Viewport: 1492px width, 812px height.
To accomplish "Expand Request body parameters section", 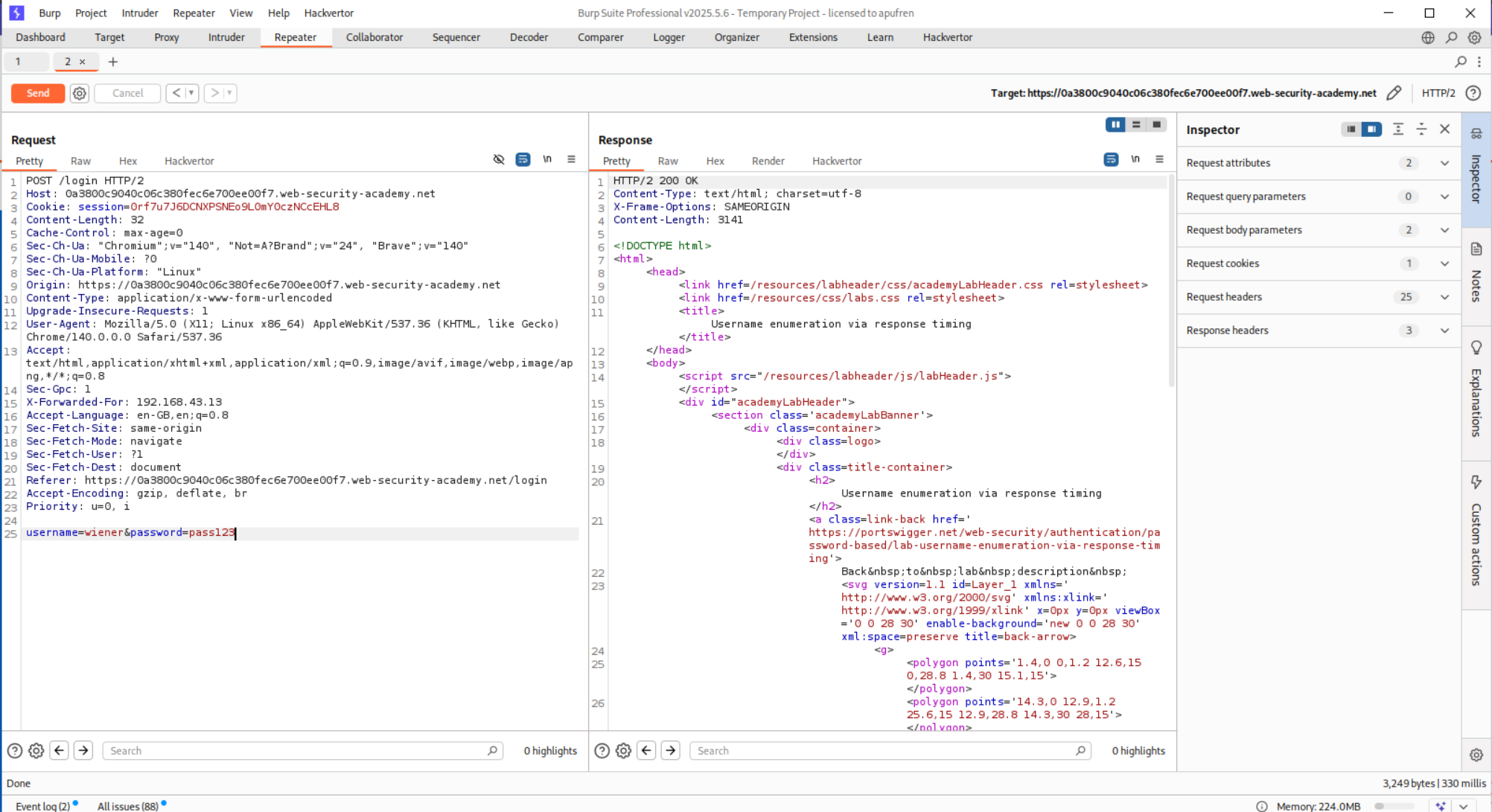I will click(x=1444, y=230).
